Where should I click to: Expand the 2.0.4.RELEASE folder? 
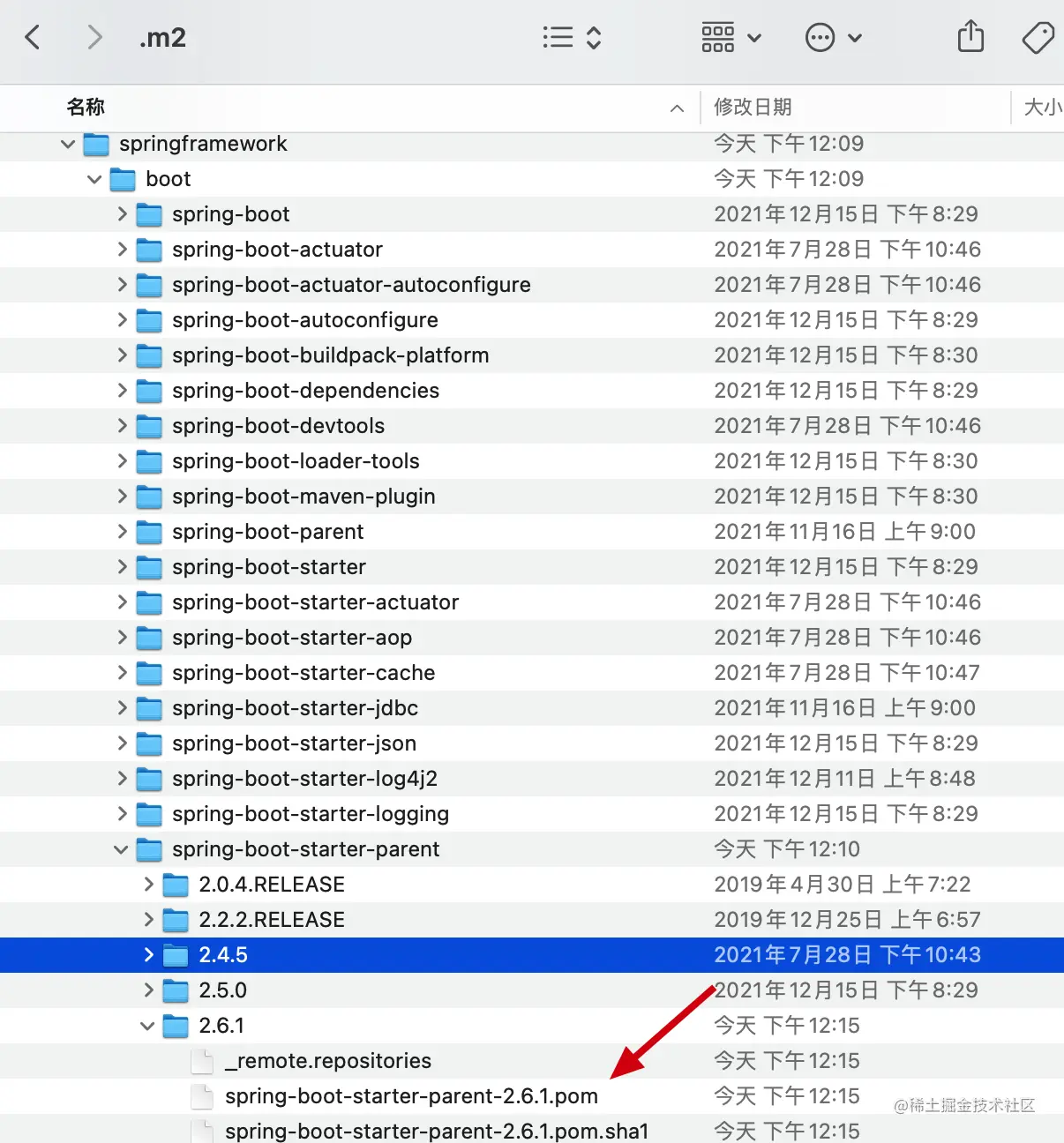pyautogui.click(x=148, y=885)
